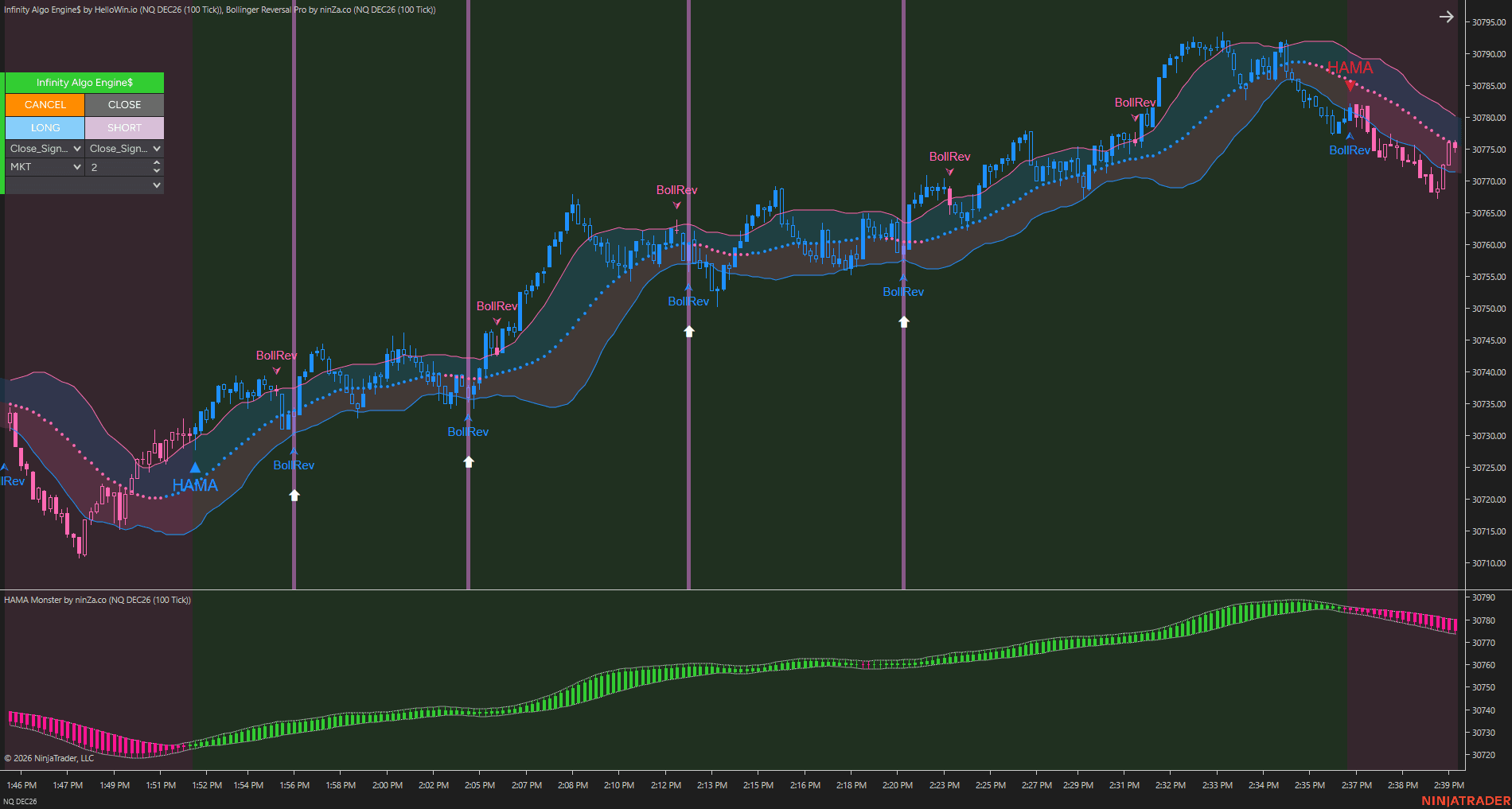Viewport: 1512px width, 809px height.
Task: Increase order quantity with the up stepper arrow
Action: tap(157, 162)
